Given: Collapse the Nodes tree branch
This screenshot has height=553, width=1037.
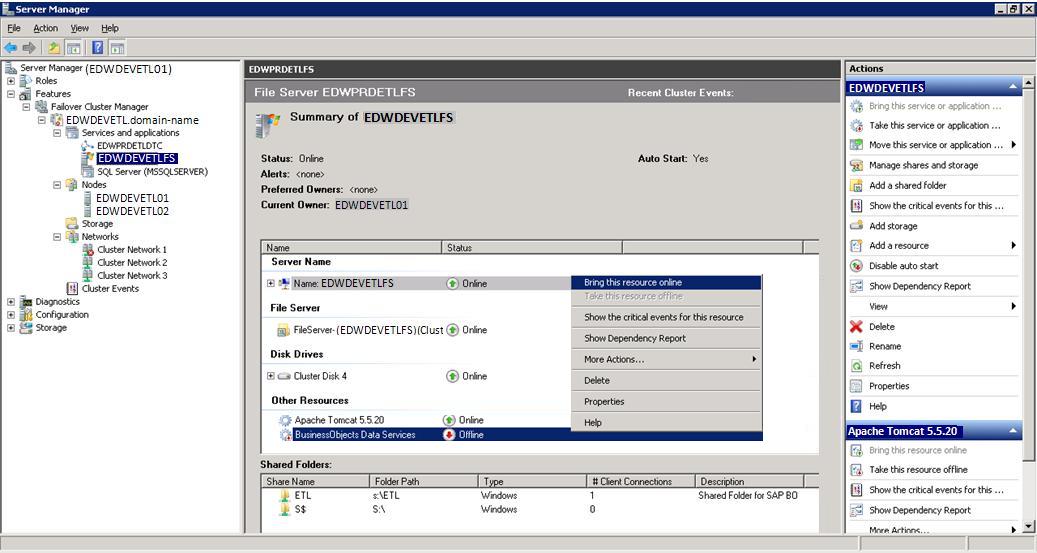Looking at the screenshot, I should point(57,185).
